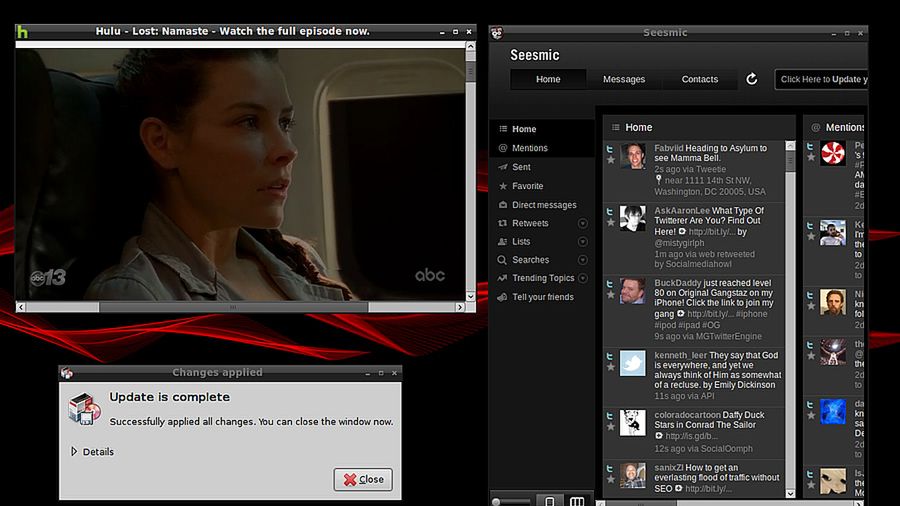
Task: Open Fabvild's avatar in the Home column
Action: tap(633, 156)
